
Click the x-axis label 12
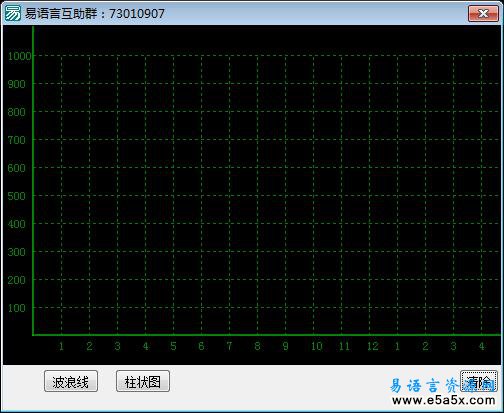(373, 346)
